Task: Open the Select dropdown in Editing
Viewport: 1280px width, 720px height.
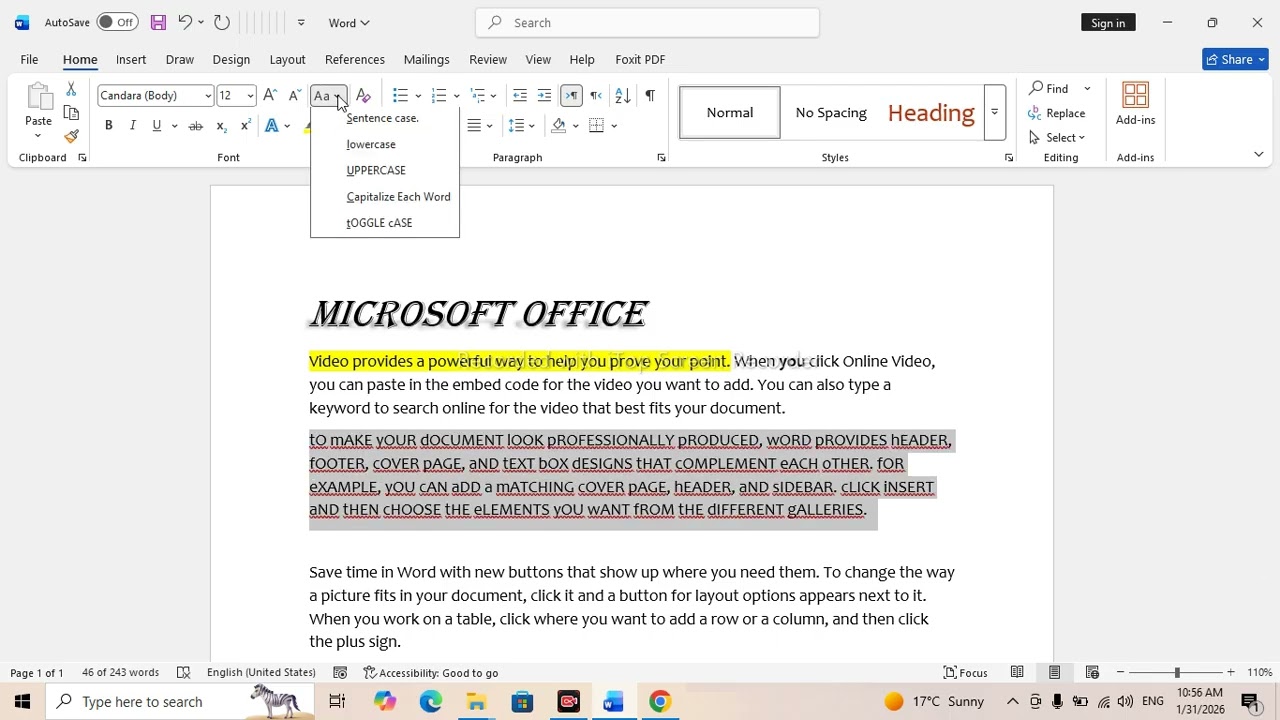Action: pyautogui.click(x=1057, y=137)
